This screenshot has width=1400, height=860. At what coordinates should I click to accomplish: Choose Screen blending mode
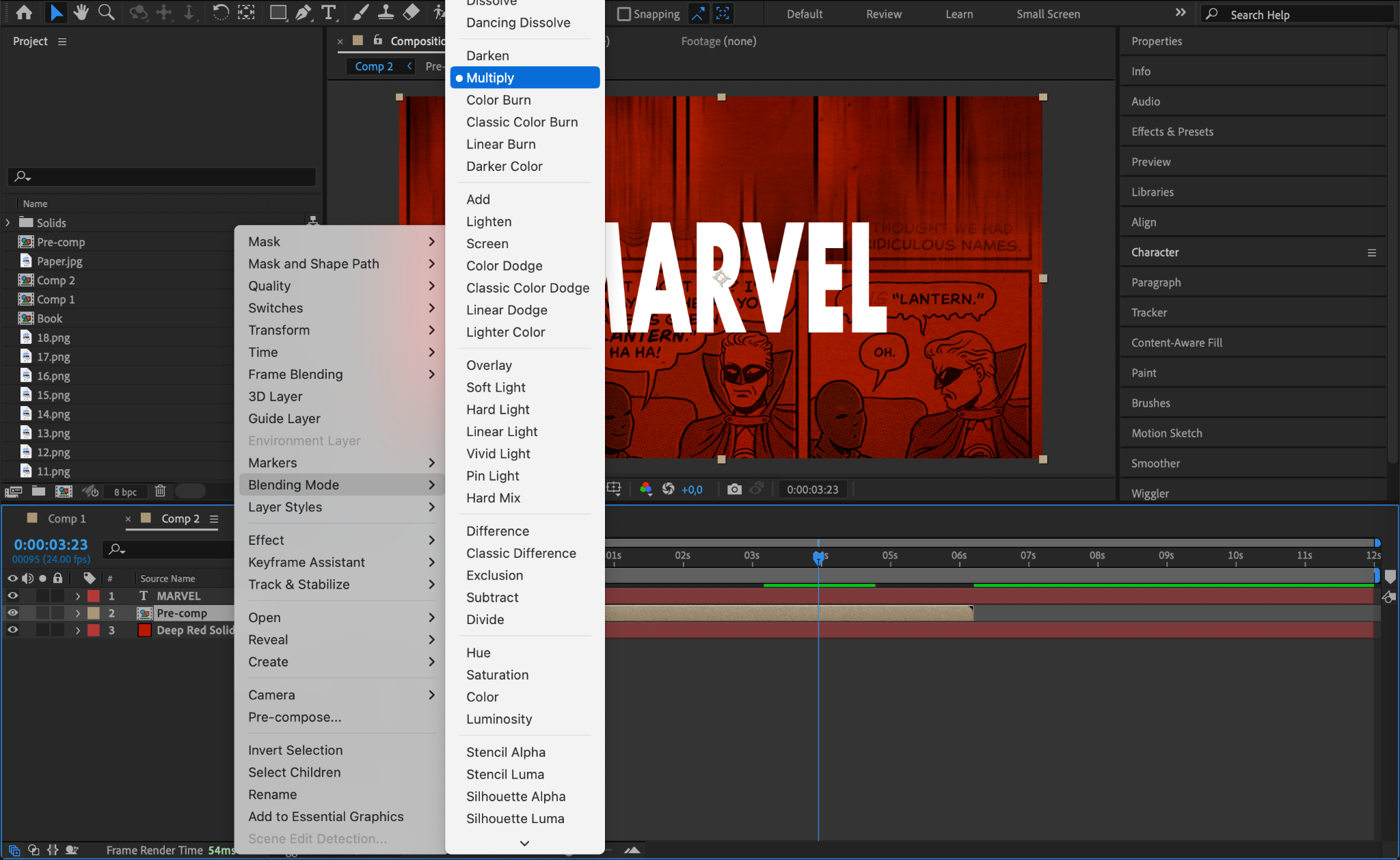coord(487,244)
